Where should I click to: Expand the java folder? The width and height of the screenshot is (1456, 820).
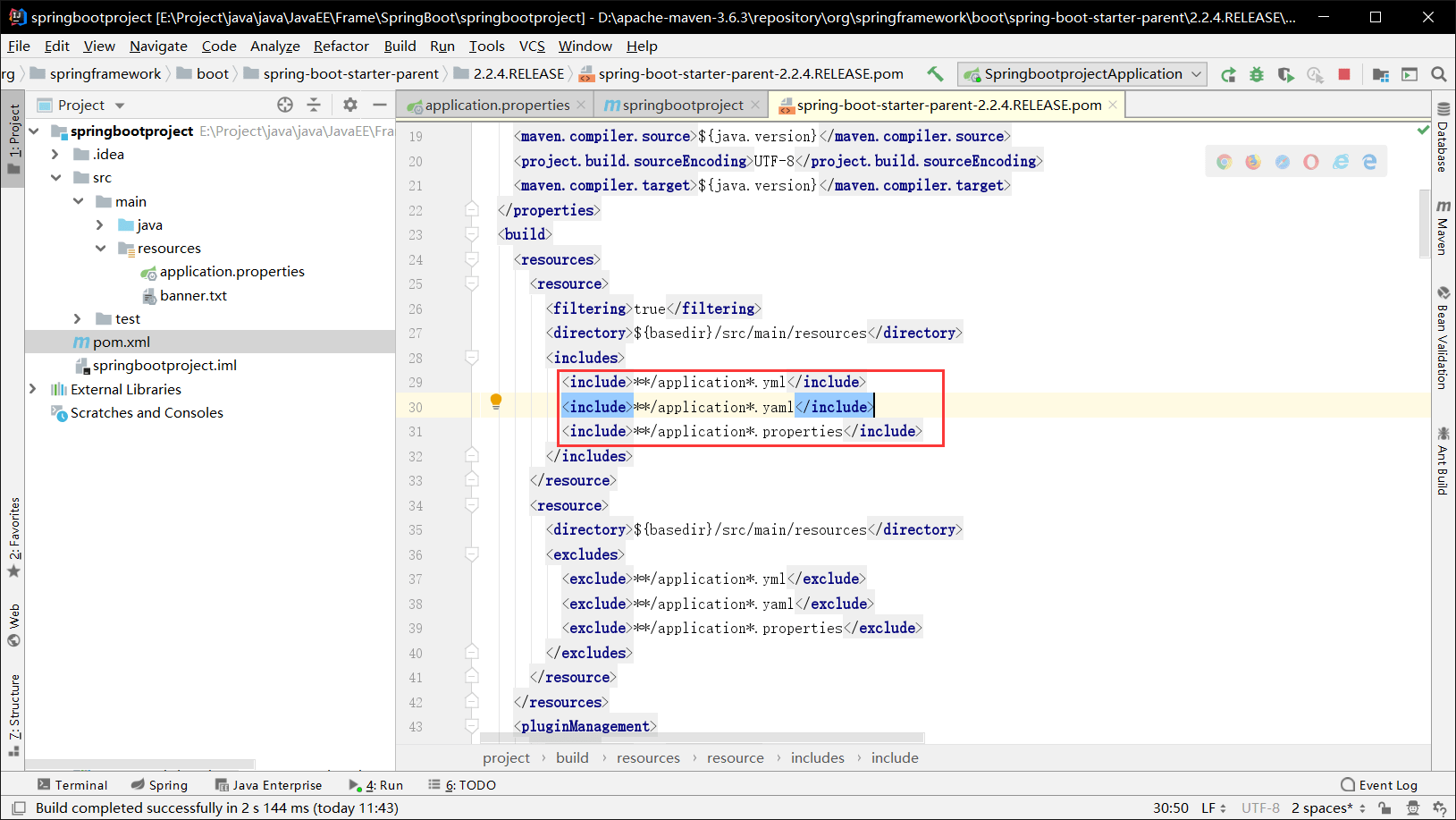100,225
